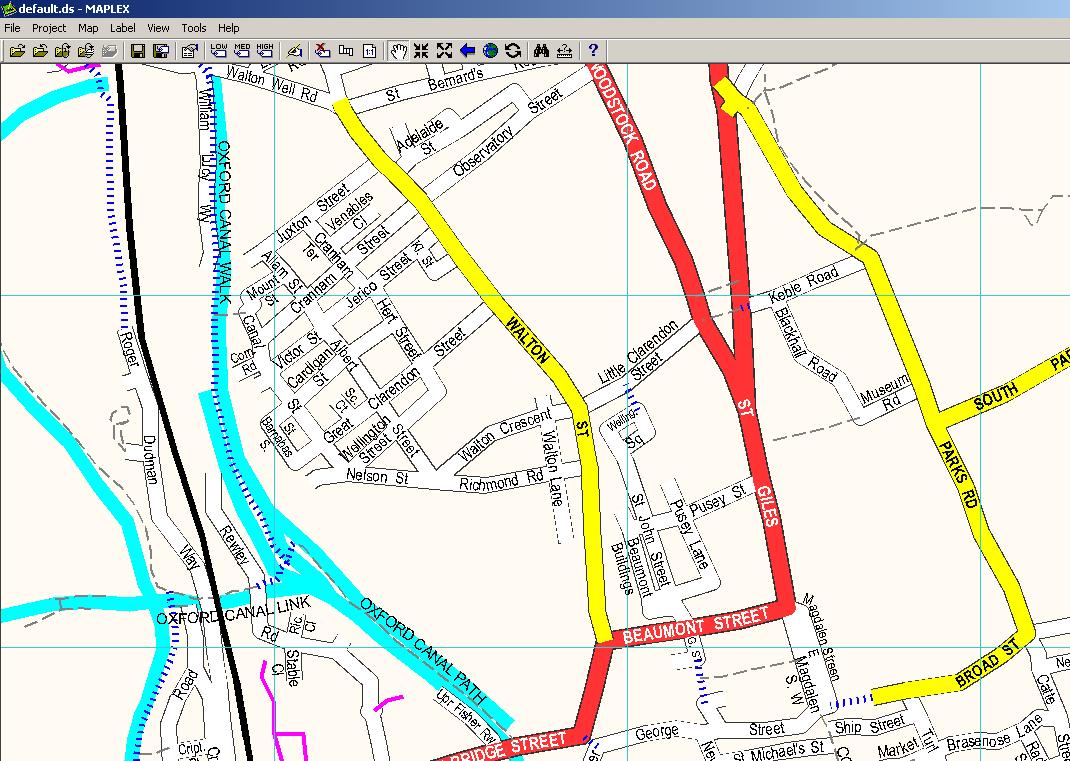The image size is (1070, 761).
Task: Click the OXFORD CANAL WALK label
Action: click(x=225, y=222)
